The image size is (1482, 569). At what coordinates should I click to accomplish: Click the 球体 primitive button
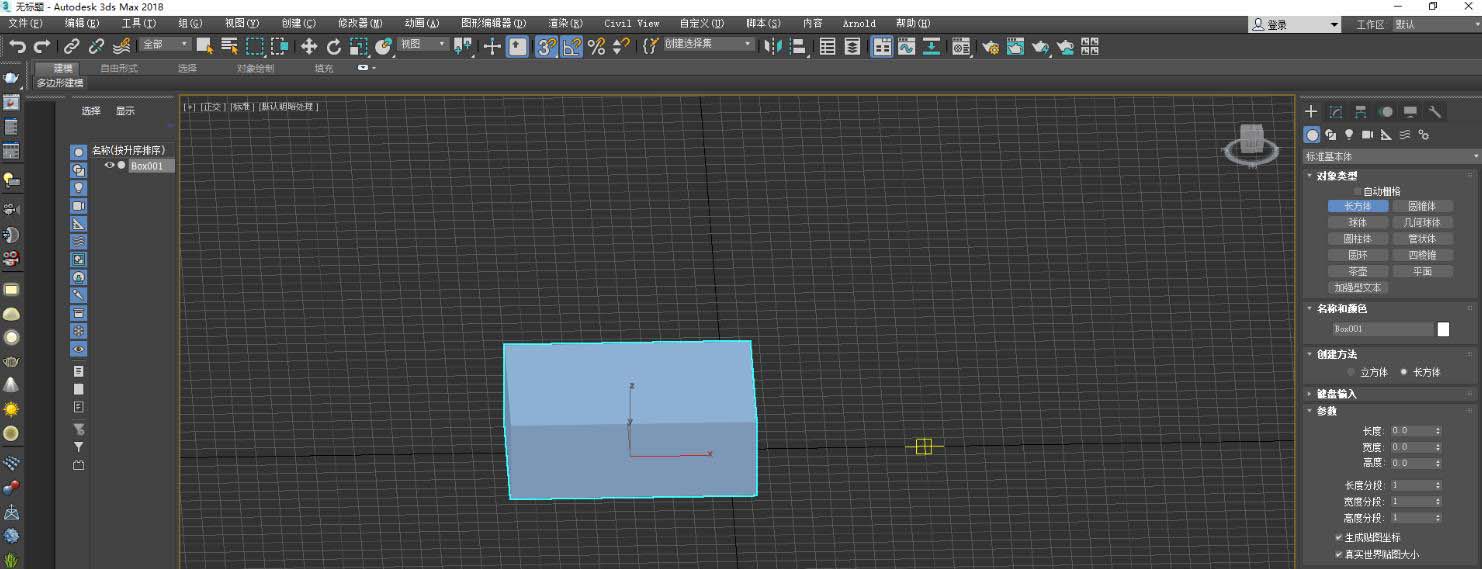(1357, 223)
